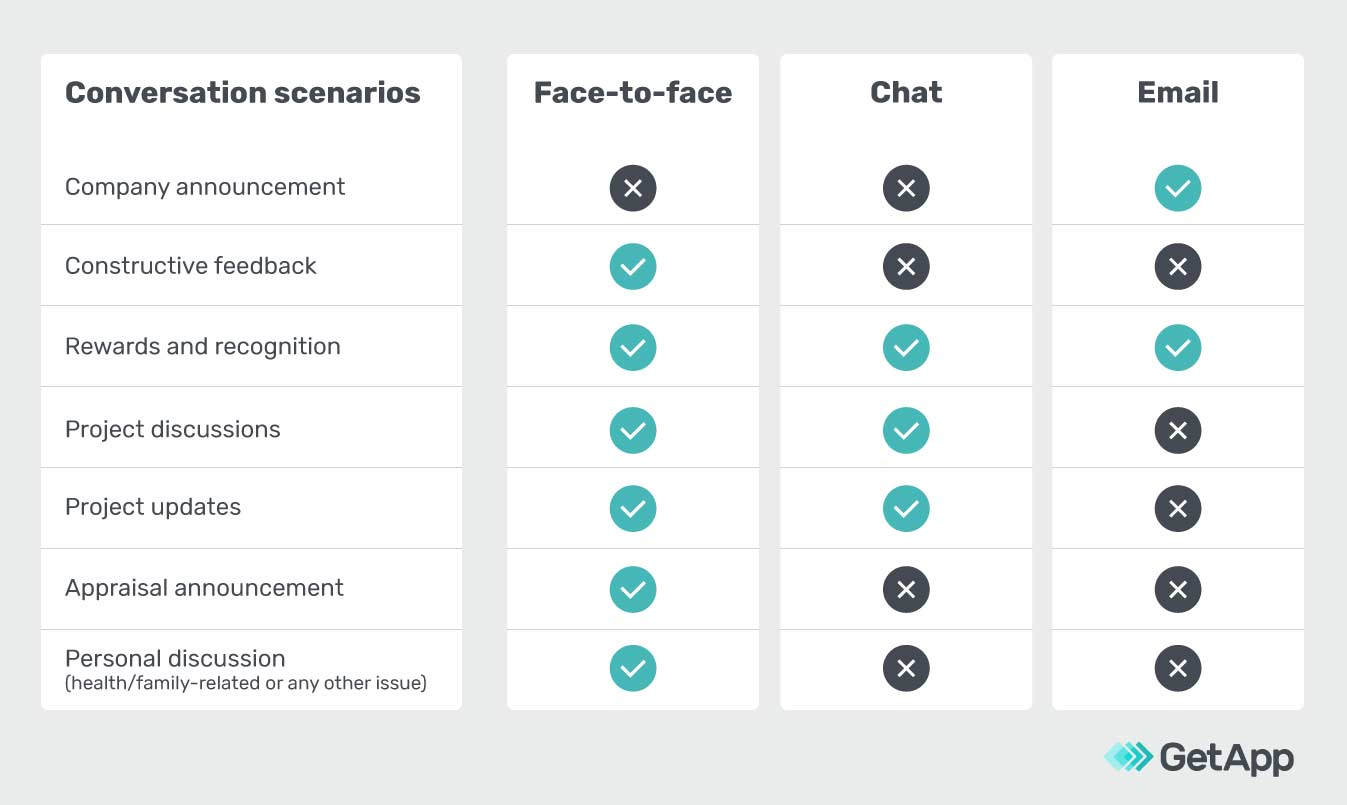The height and width of the screenshot is (805, 1347).
Task: Click the Conversation scenarios heading
Action: point(243,93)
